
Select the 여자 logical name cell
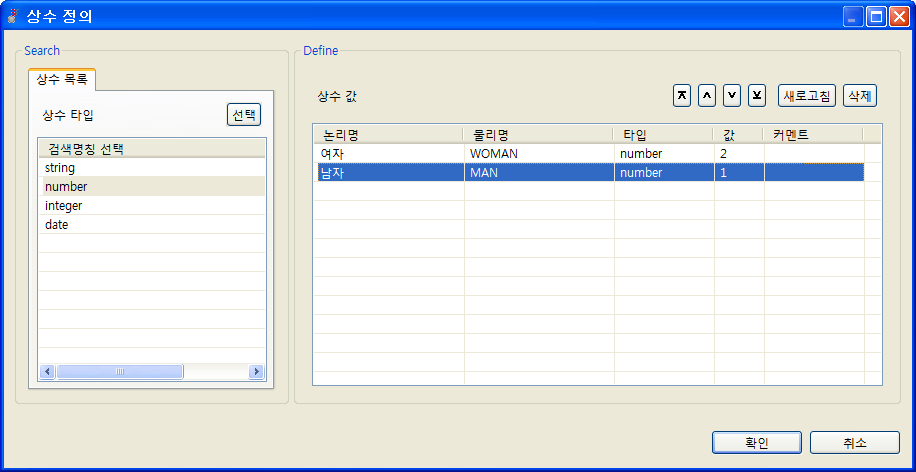point(390,154)
